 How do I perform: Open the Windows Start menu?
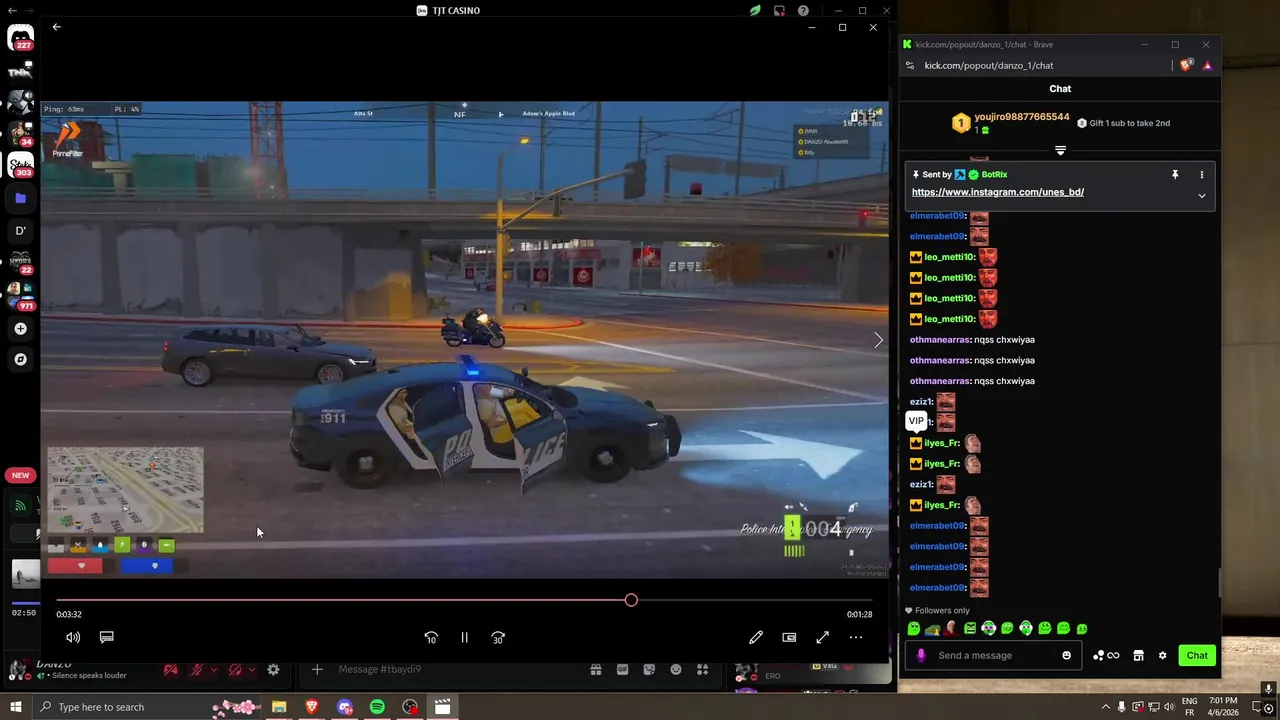pos(15,707)
